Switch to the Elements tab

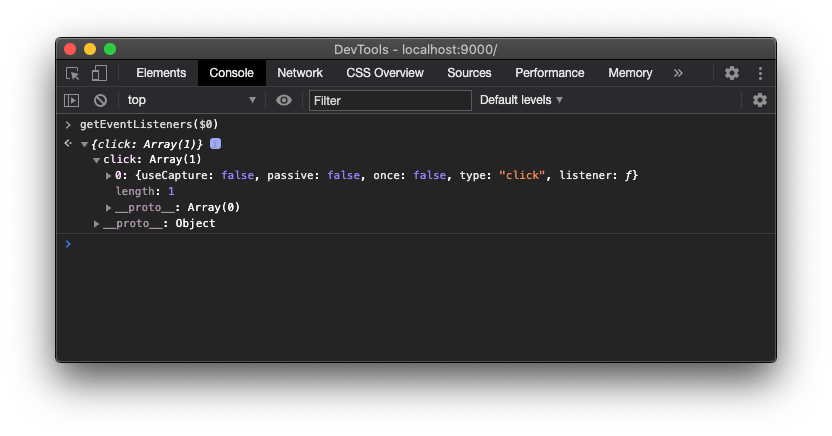pos(161,73)
